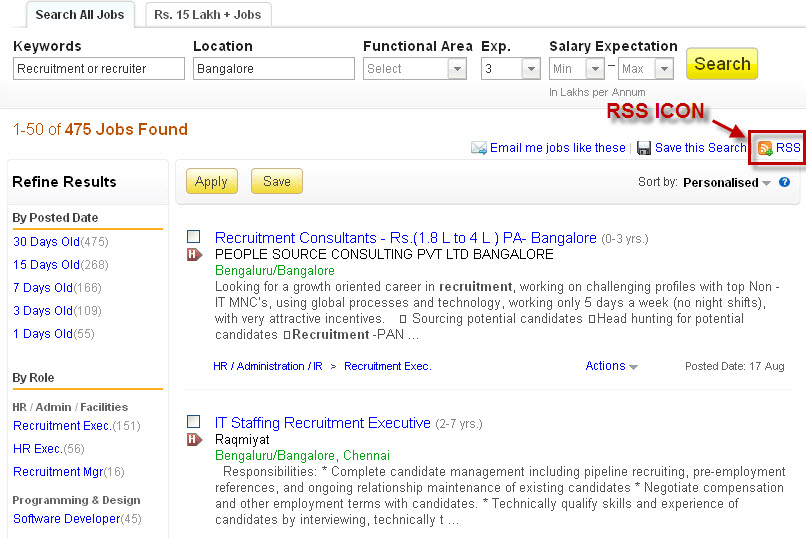Filter by 7 Days Old link
Image resolution: width=806 pixels, height=538 pixels.
(x=43, y=288)
